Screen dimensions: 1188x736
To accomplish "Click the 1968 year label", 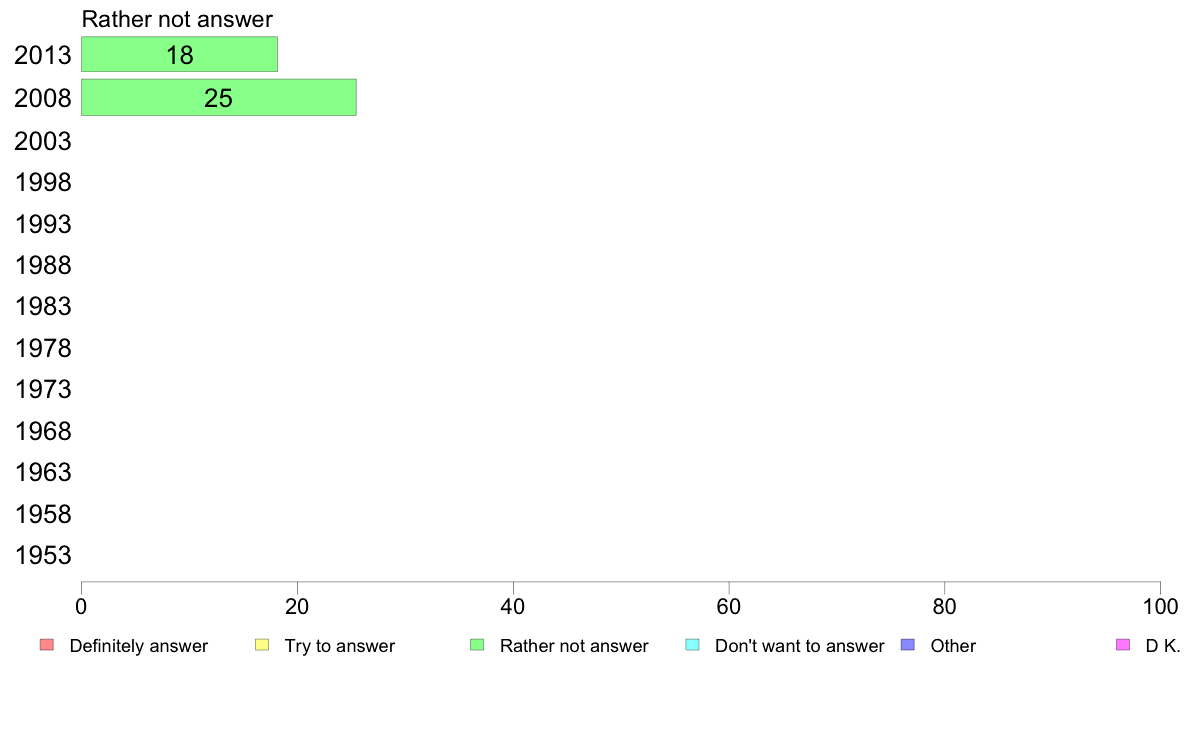I will [43, 431].
